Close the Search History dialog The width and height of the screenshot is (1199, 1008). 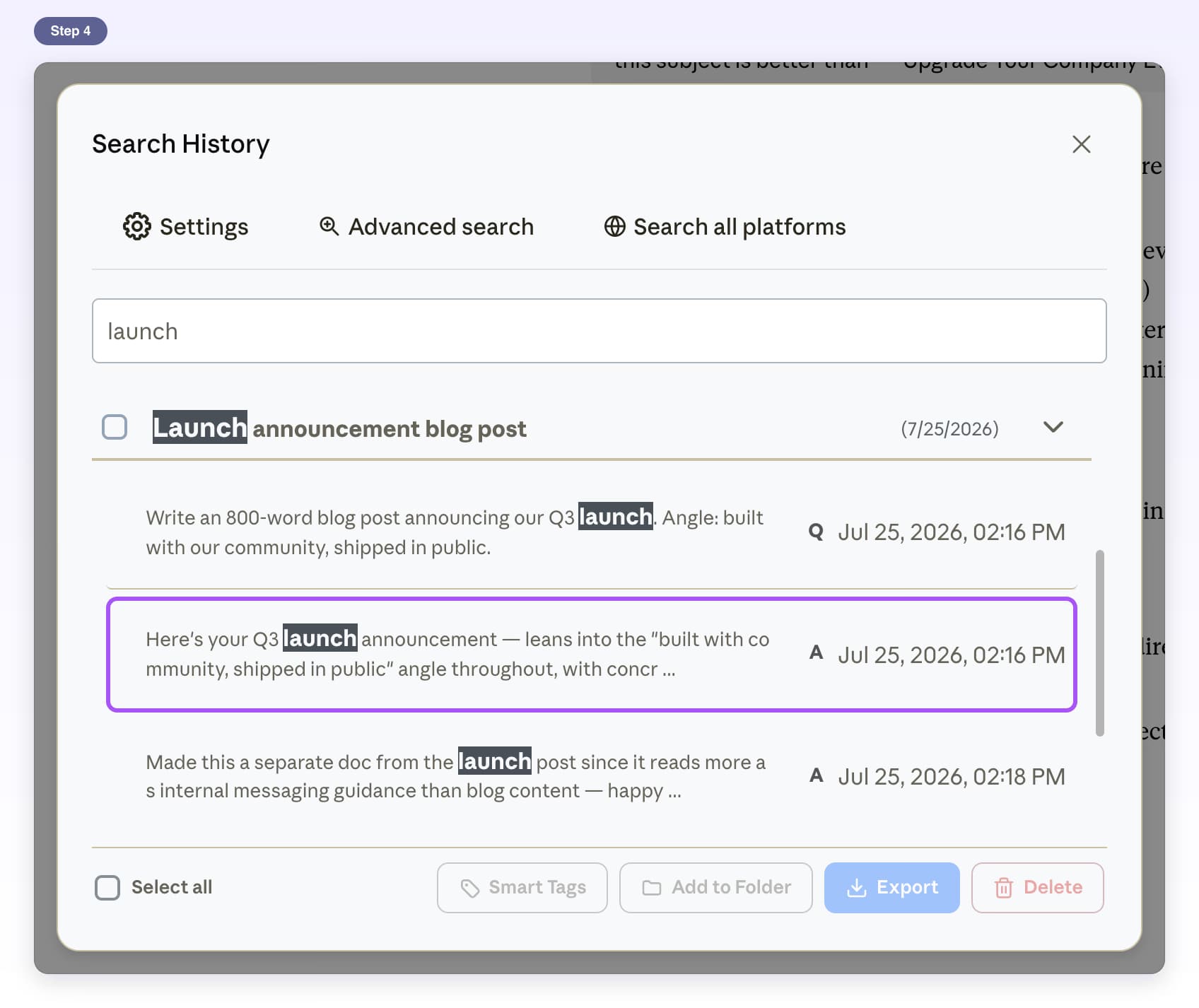(1081, 144)
